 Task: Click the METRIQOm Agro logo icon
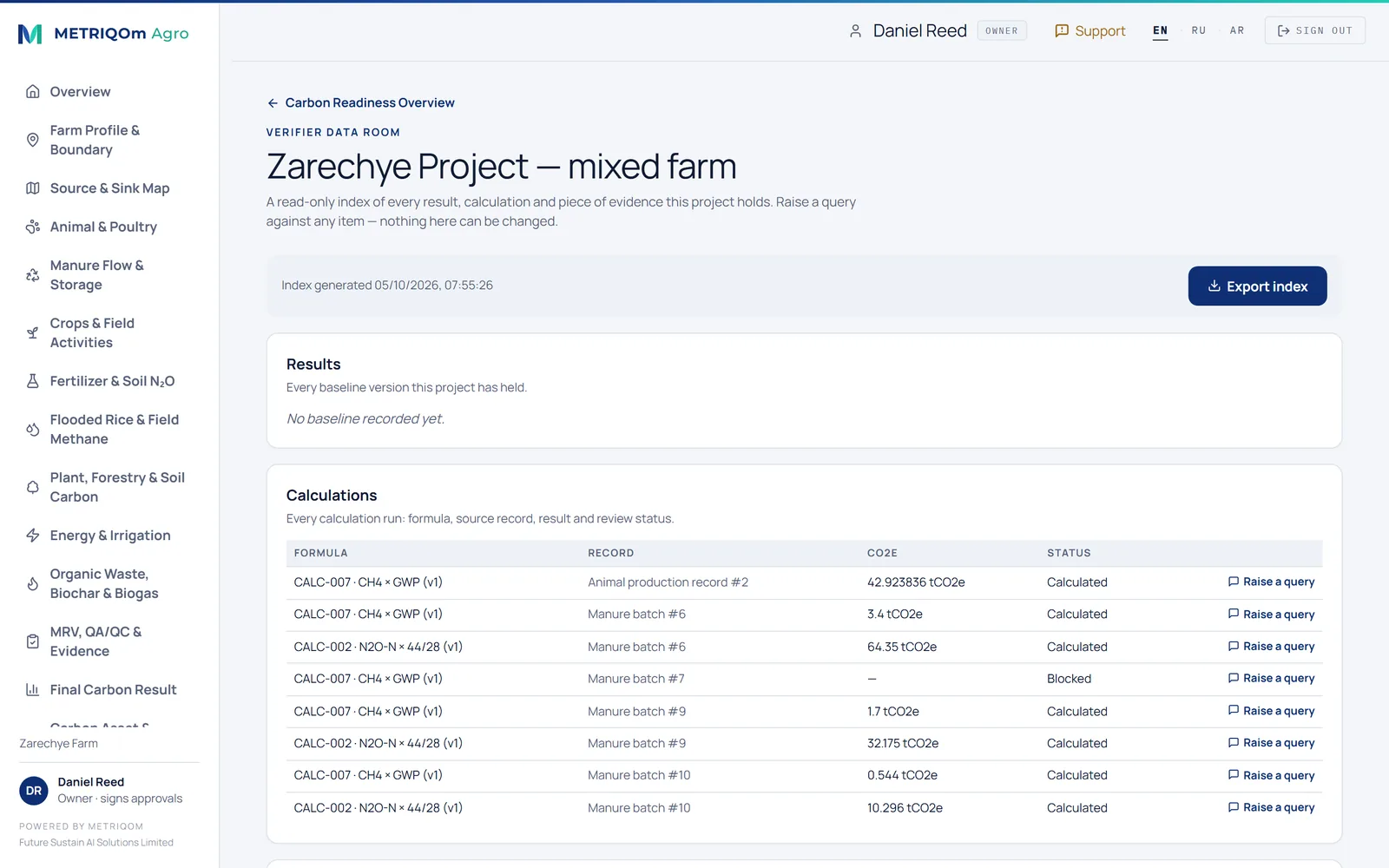tap(30, 34)
